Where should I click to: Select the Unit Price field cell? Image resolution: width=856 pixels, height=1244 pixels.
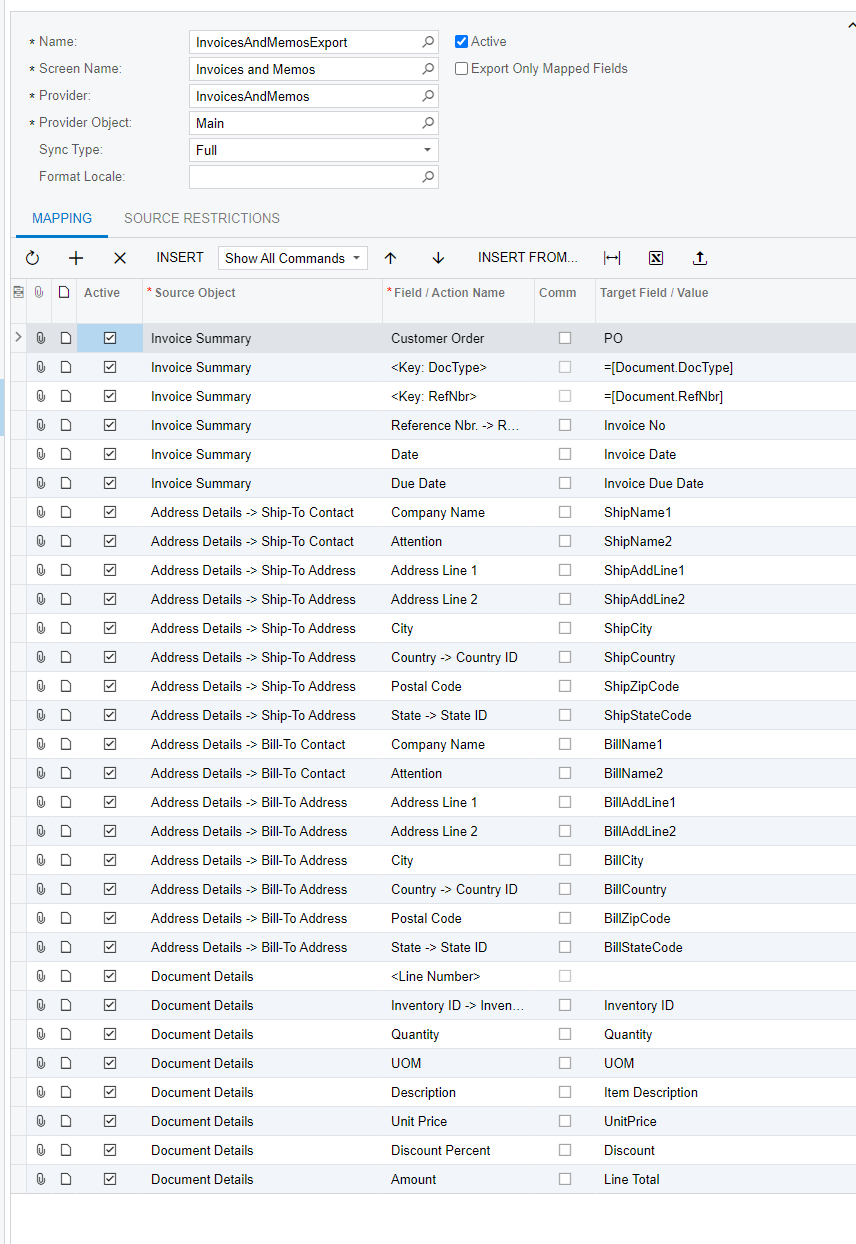(458, 1121)
